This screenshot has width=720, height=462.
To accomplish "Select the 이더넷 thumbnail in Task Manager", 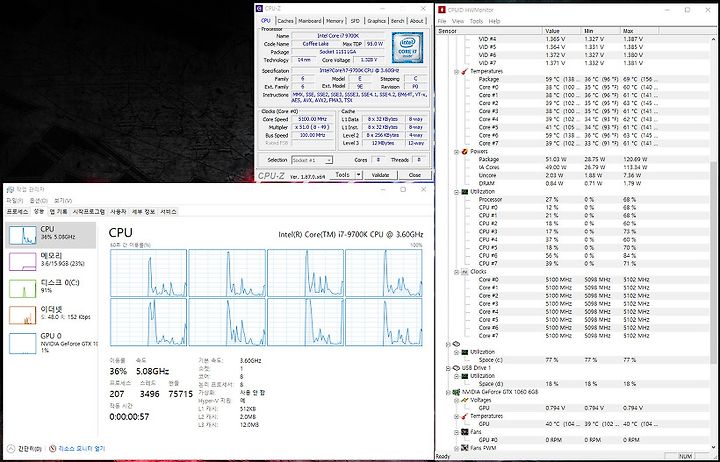I will tap(22, 316).
